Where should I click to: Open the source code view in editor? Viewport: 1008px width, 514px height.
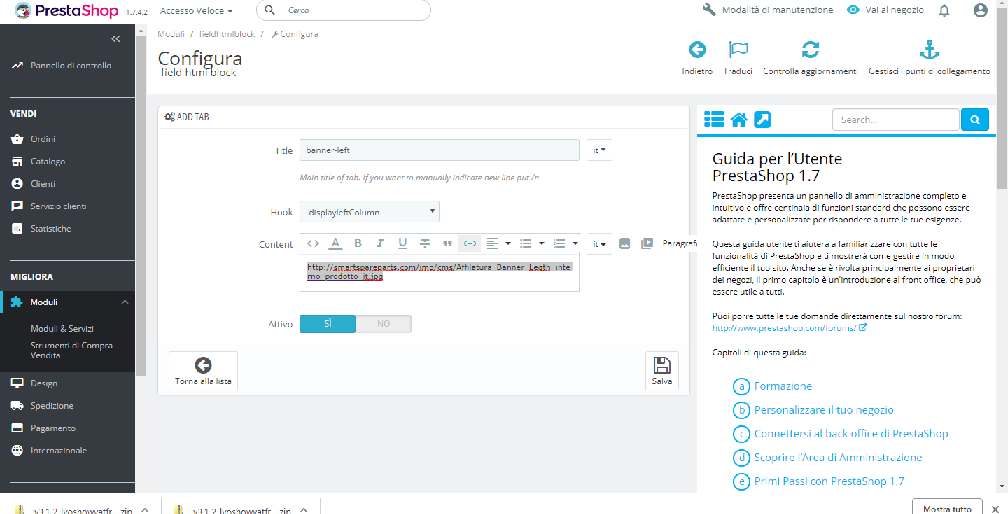click(x=312, y=244)
